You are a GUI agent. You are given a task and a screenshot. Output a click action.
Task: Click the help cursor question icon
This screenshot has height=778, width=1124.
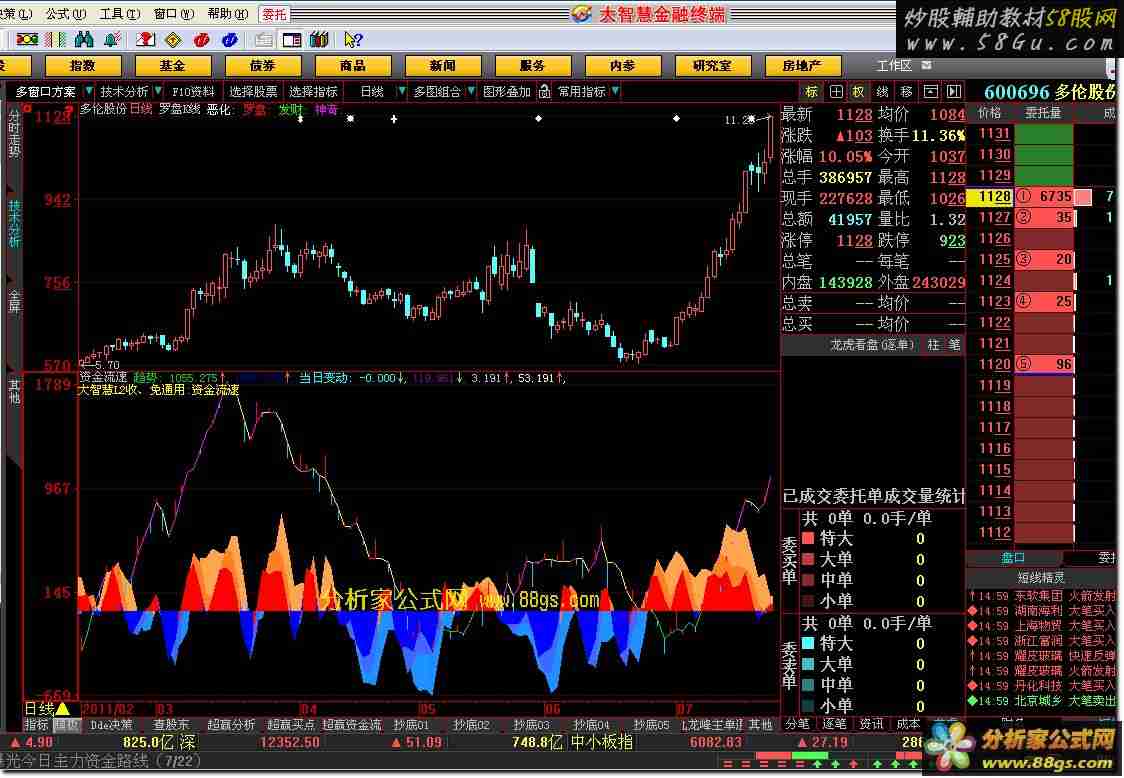click(353, 39)
